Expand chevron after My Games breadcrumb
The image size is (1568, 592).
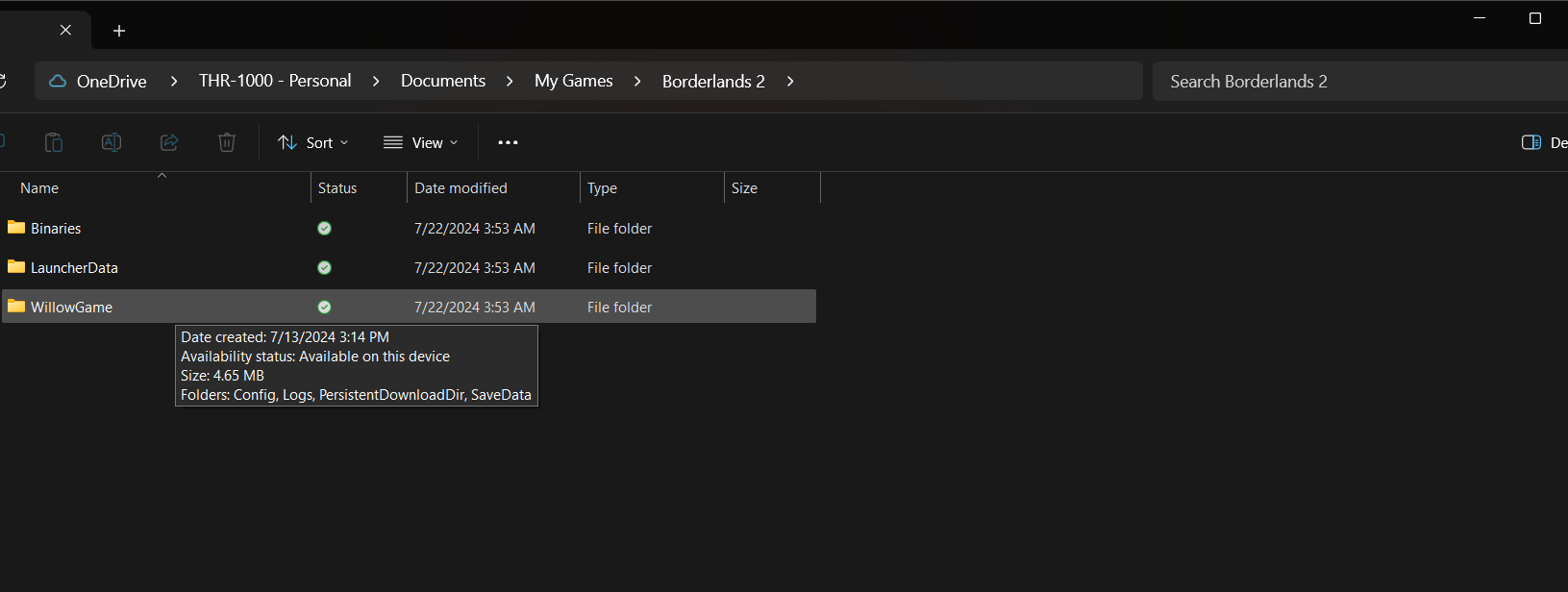tap(637, 82)
